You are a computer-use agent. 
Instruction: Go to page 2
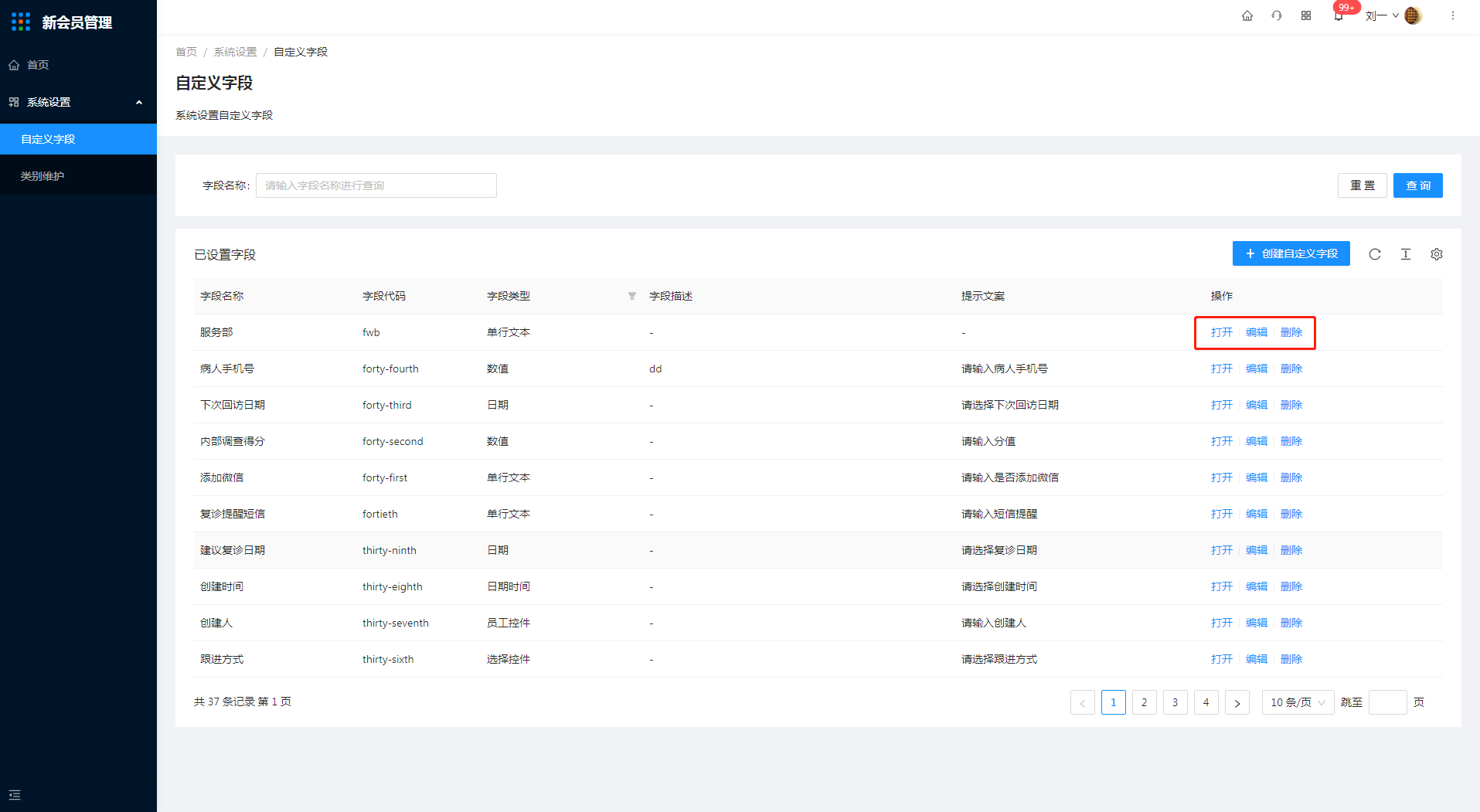[x=1145, y=702]
